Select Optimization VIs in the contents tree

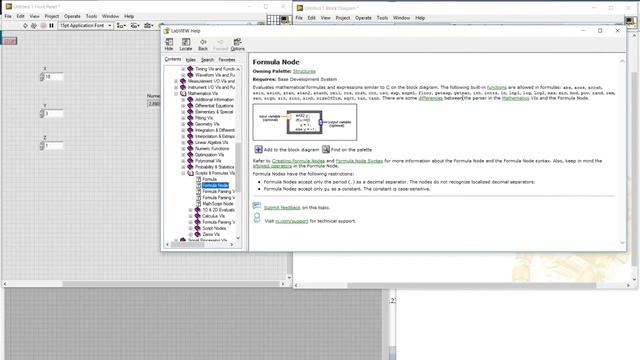[x=209, y=155]
